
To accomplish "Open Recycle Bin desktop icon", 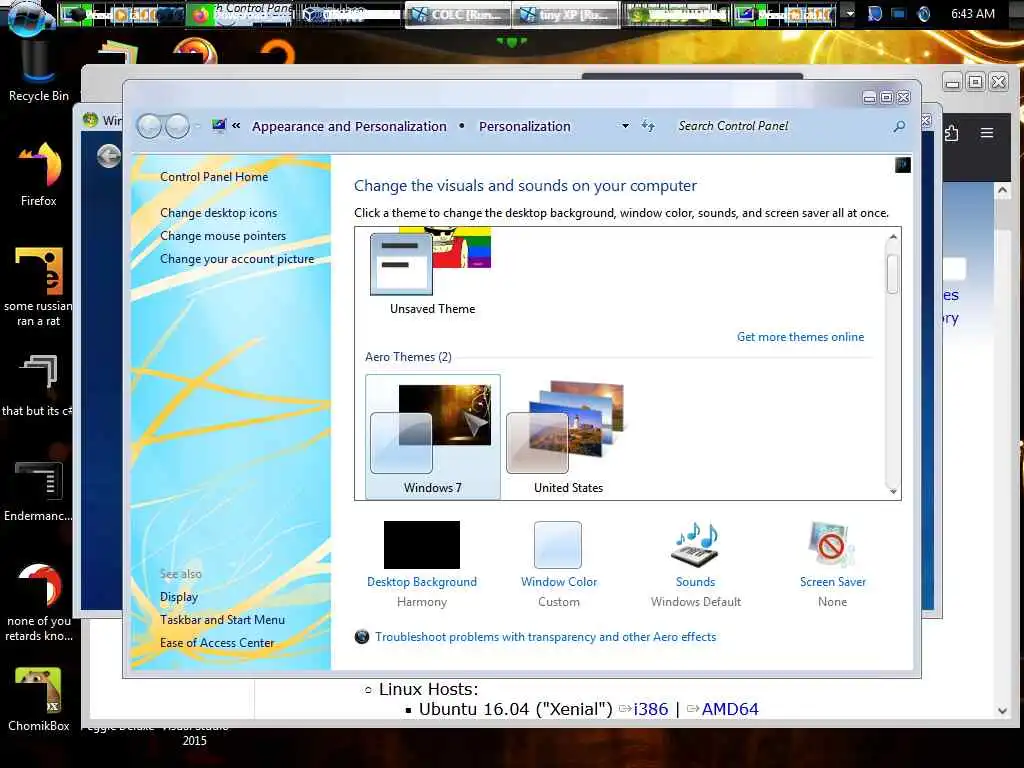I will click(x=38, y=71).
